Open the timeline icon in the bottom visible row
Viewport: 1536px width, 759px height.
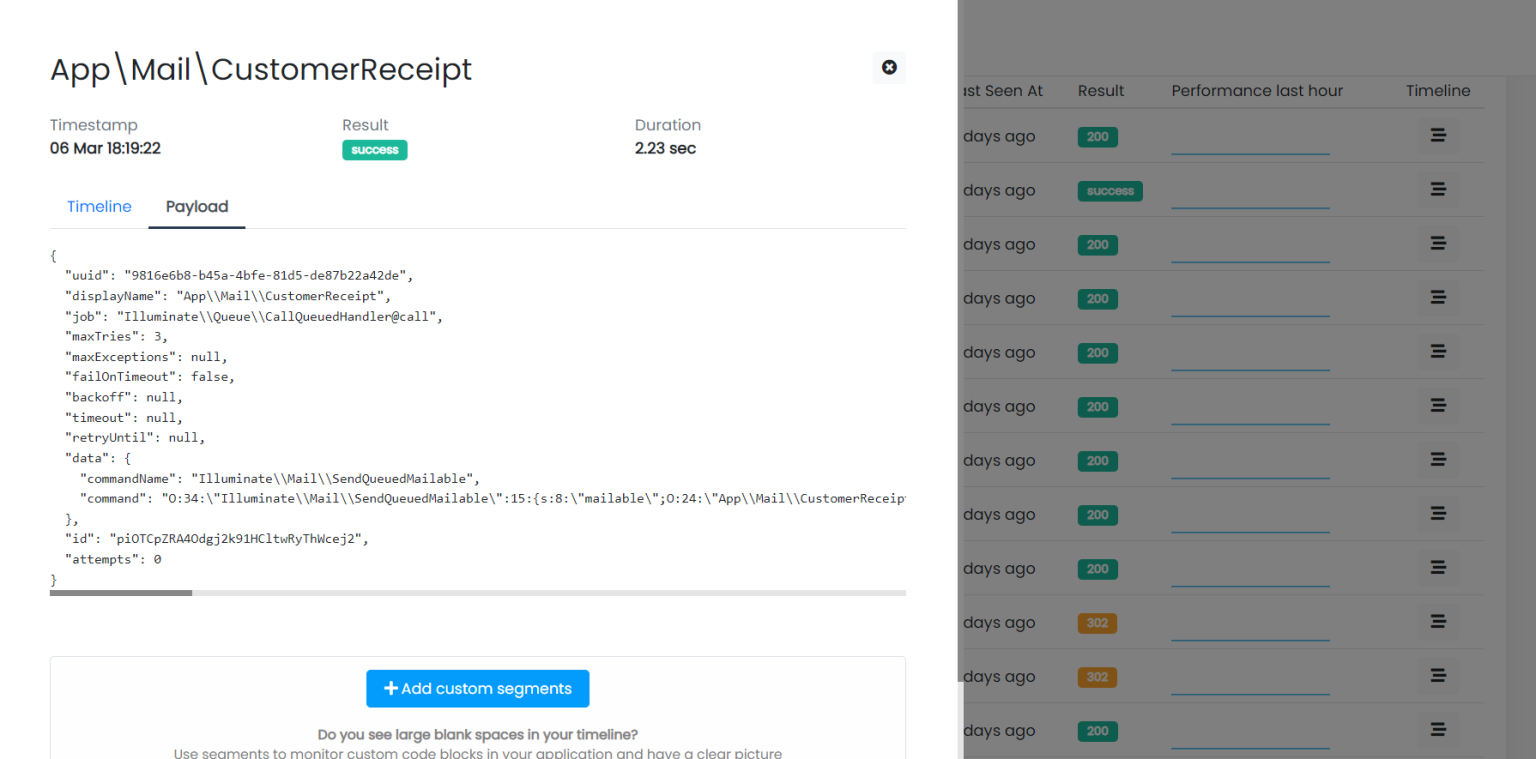point(1437,730)
